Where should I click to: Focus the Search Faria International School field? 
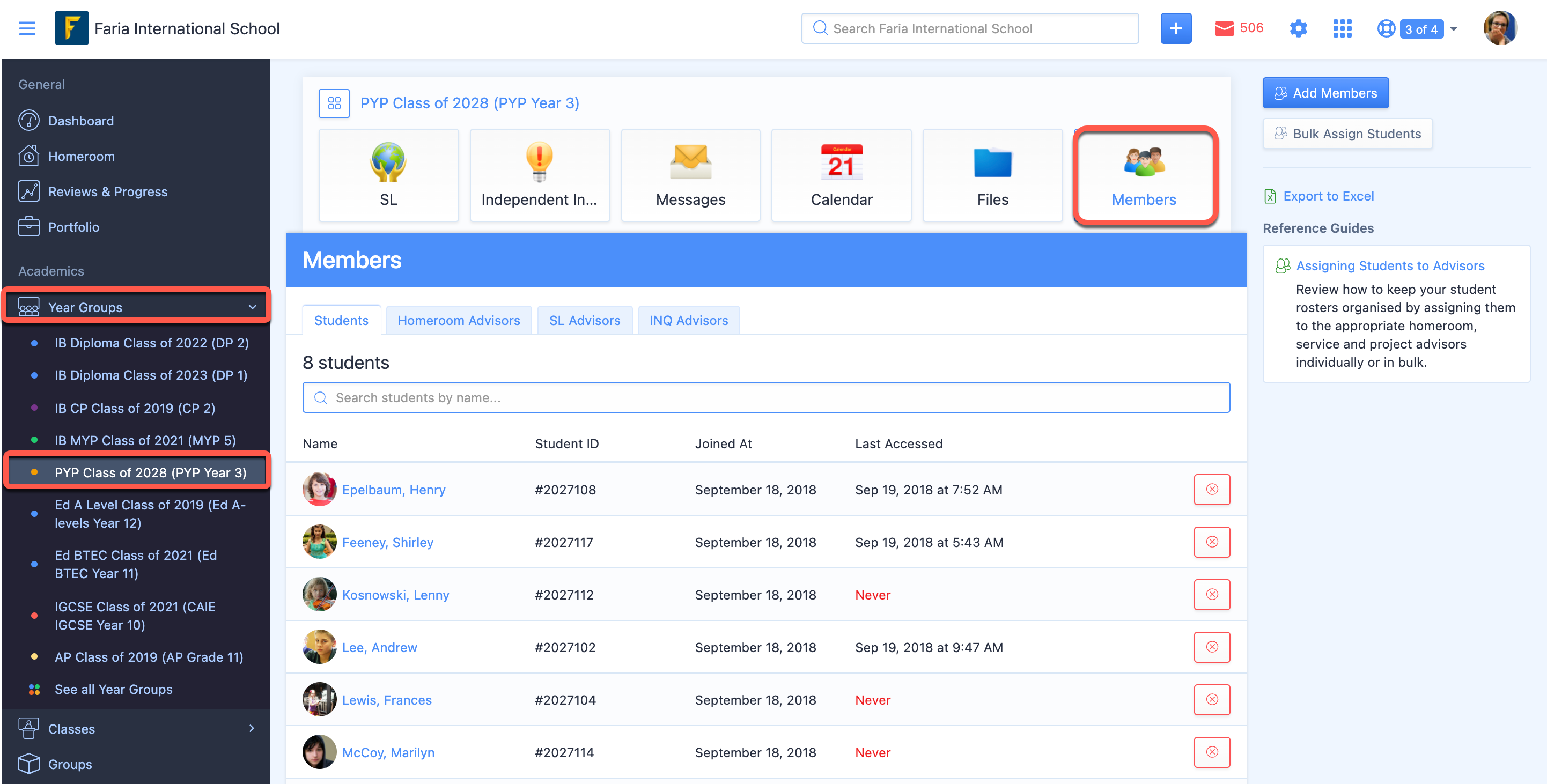point(969,28)
